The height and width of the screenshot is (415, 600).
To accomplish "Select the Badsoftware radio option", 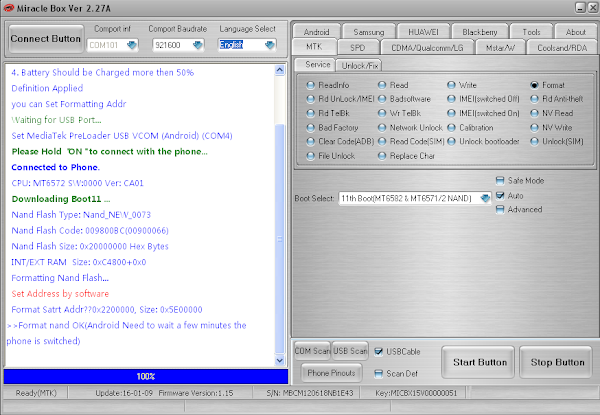I will [x=382, y=99].
